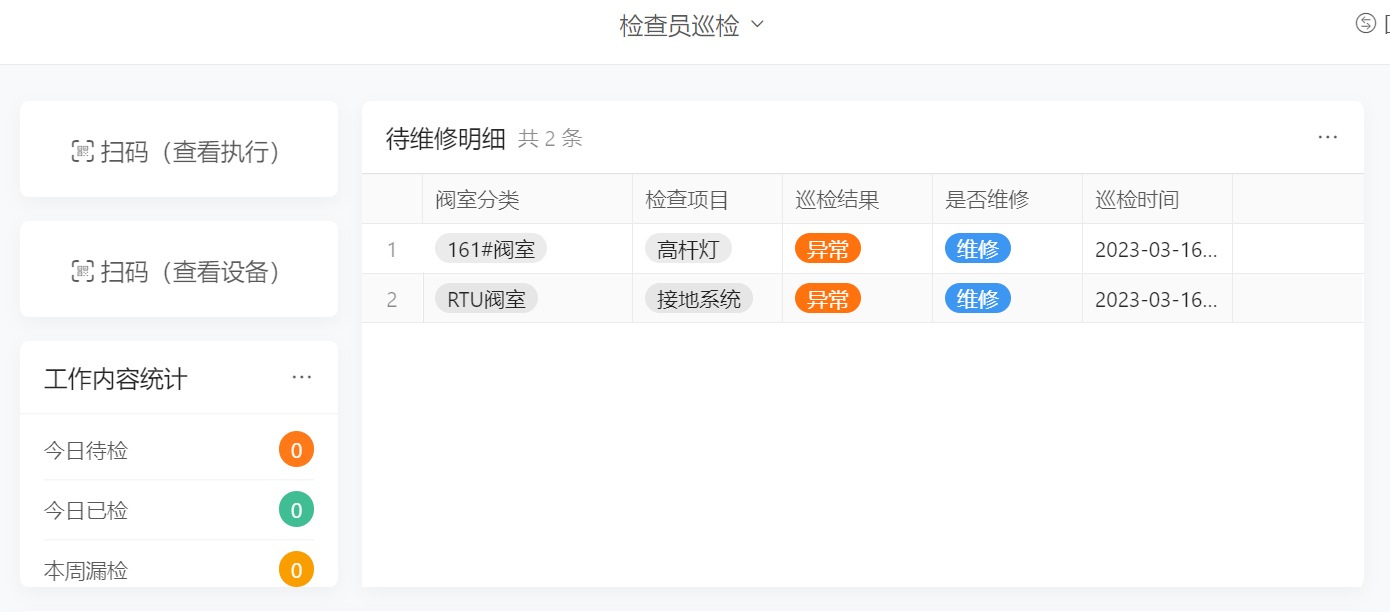Click the 今日待检 orange count badge
The image size is (1390, 612).
pos(296,450)
